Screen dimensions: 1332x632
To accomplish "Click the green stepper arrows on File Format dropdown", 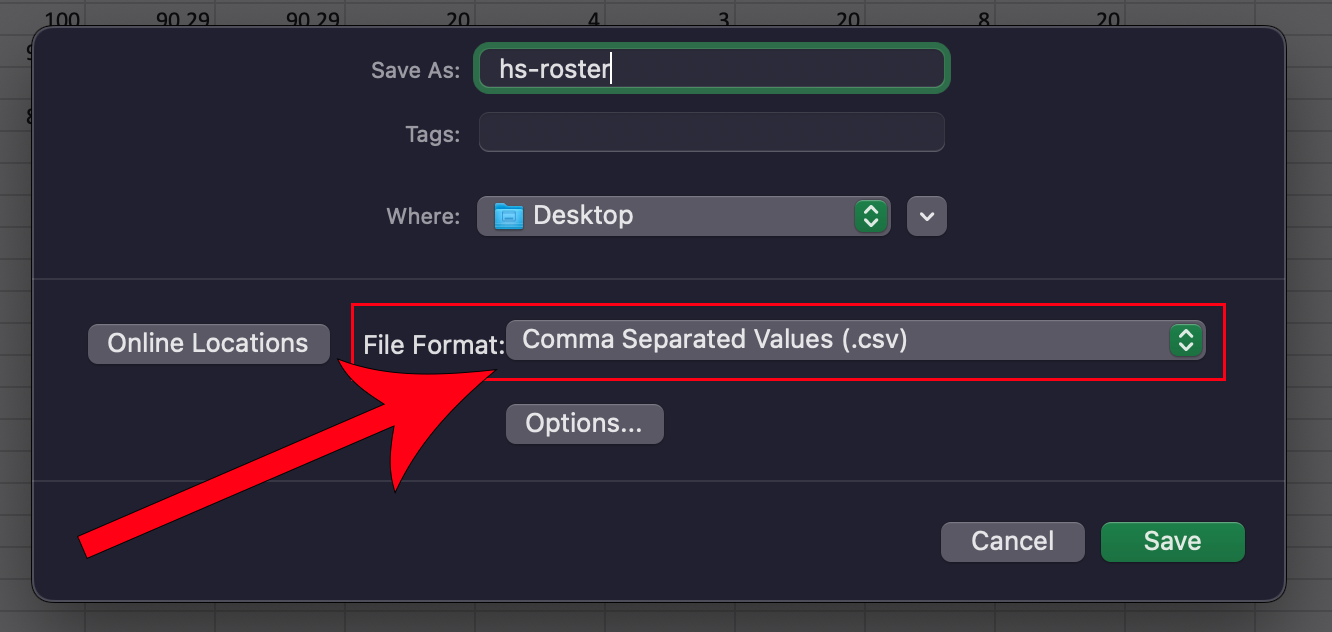I will click(x=1186, y=340).
